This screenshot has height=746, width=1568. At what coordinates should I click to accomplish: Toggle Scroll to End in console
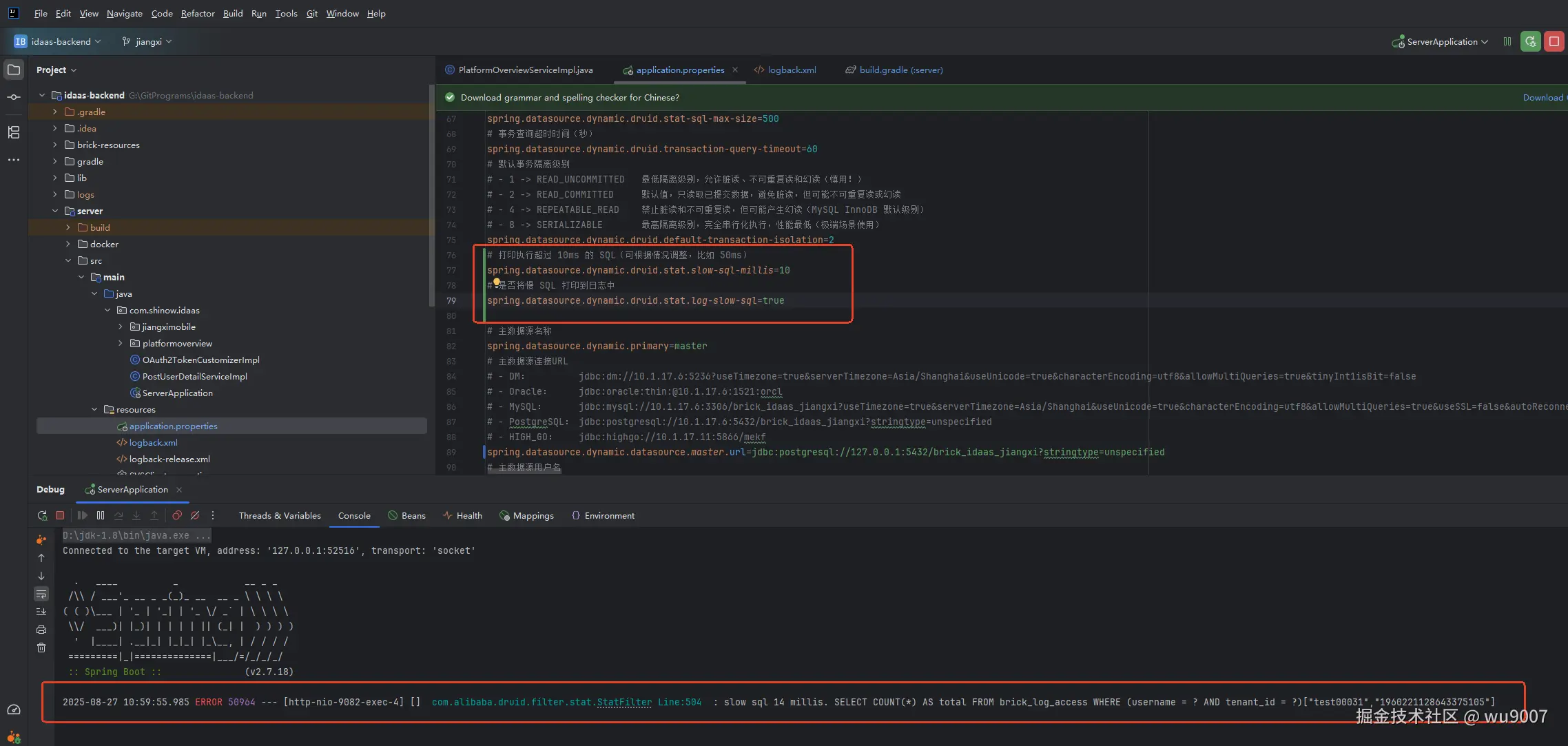pos(41,612)
